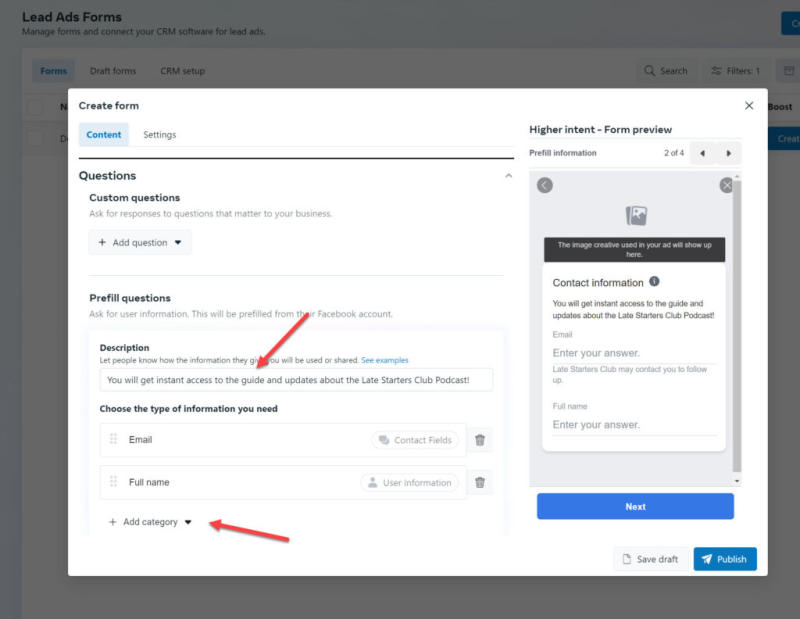The image size is (800, 619).
Task: Collapse the Questions section
Action: (x=508, y=176)
